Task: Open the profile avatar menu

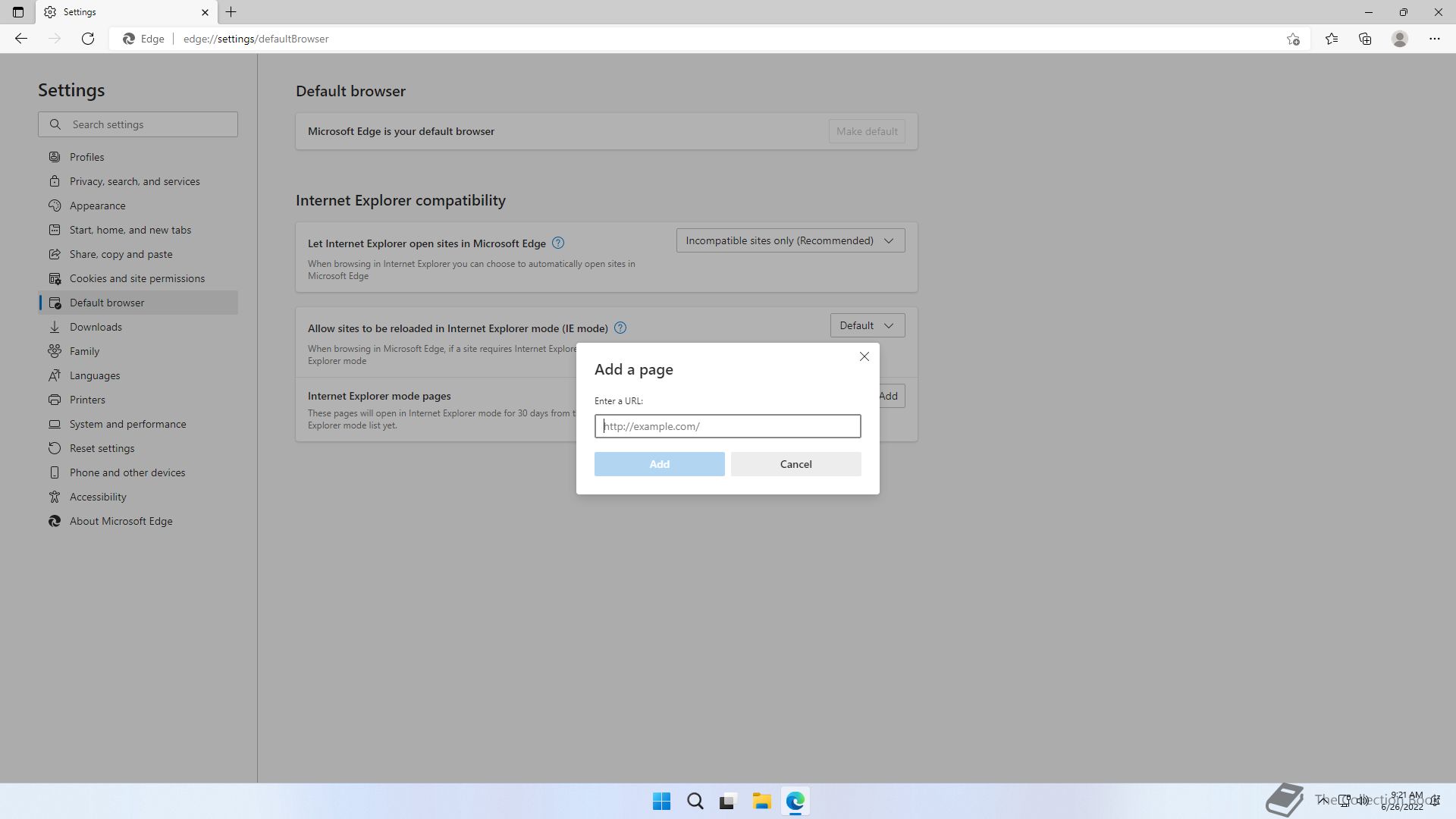Action: coord(1400,39)
